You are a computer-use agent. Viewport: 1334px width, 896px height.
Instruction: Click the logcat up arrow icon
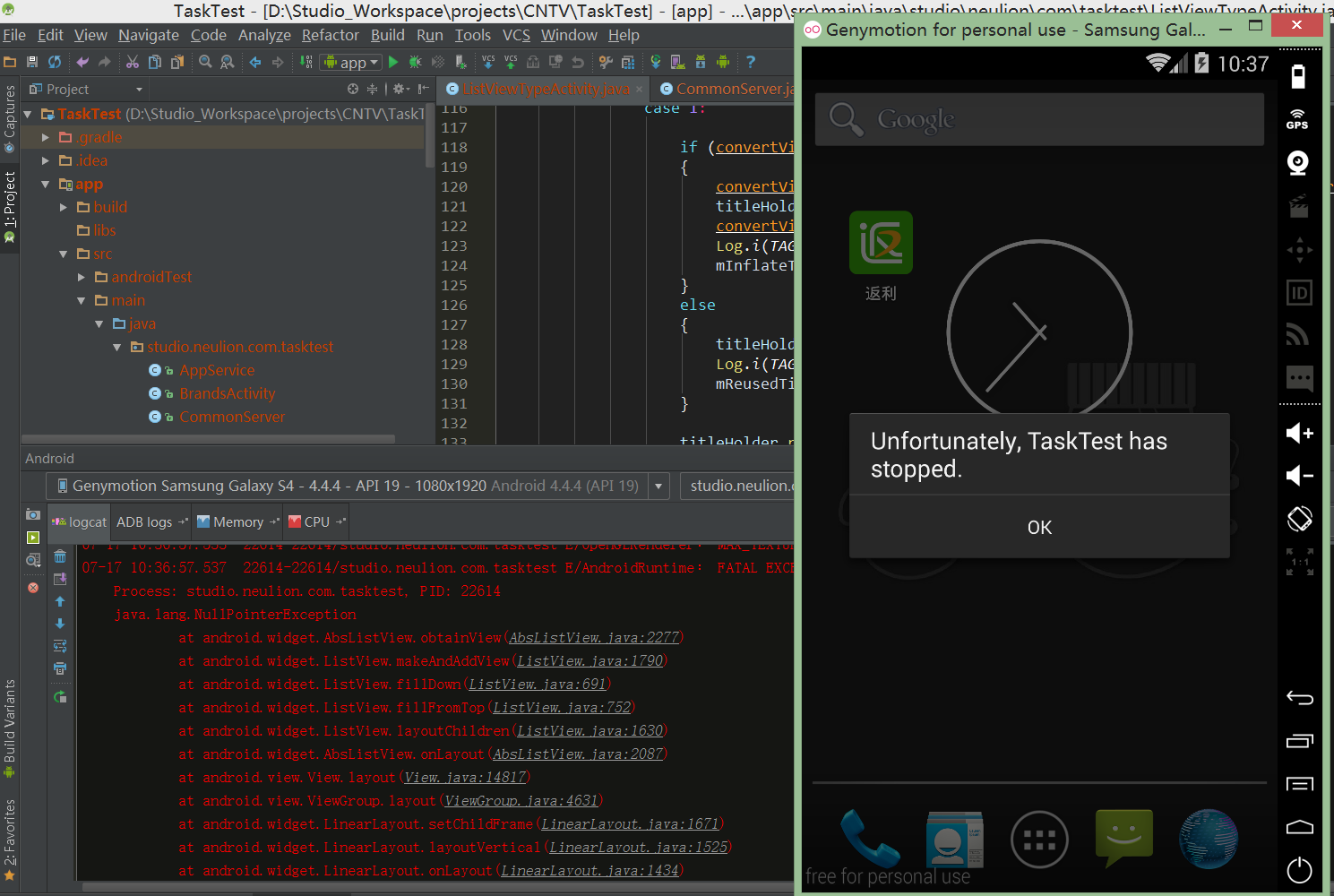pyautogui.click(x=60, y=601)
